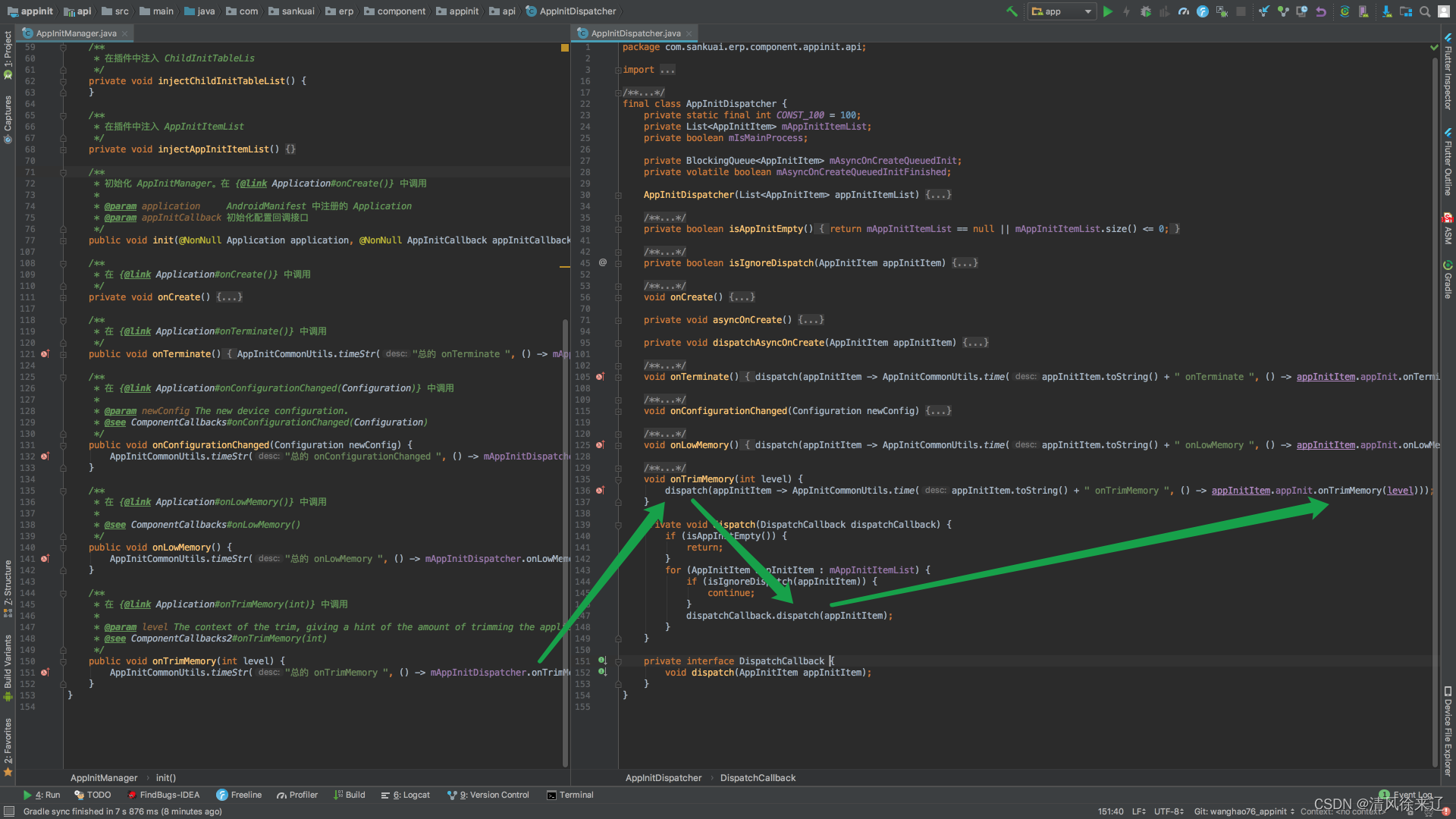Click the Make Project hammer icon

pos(1012,11)
